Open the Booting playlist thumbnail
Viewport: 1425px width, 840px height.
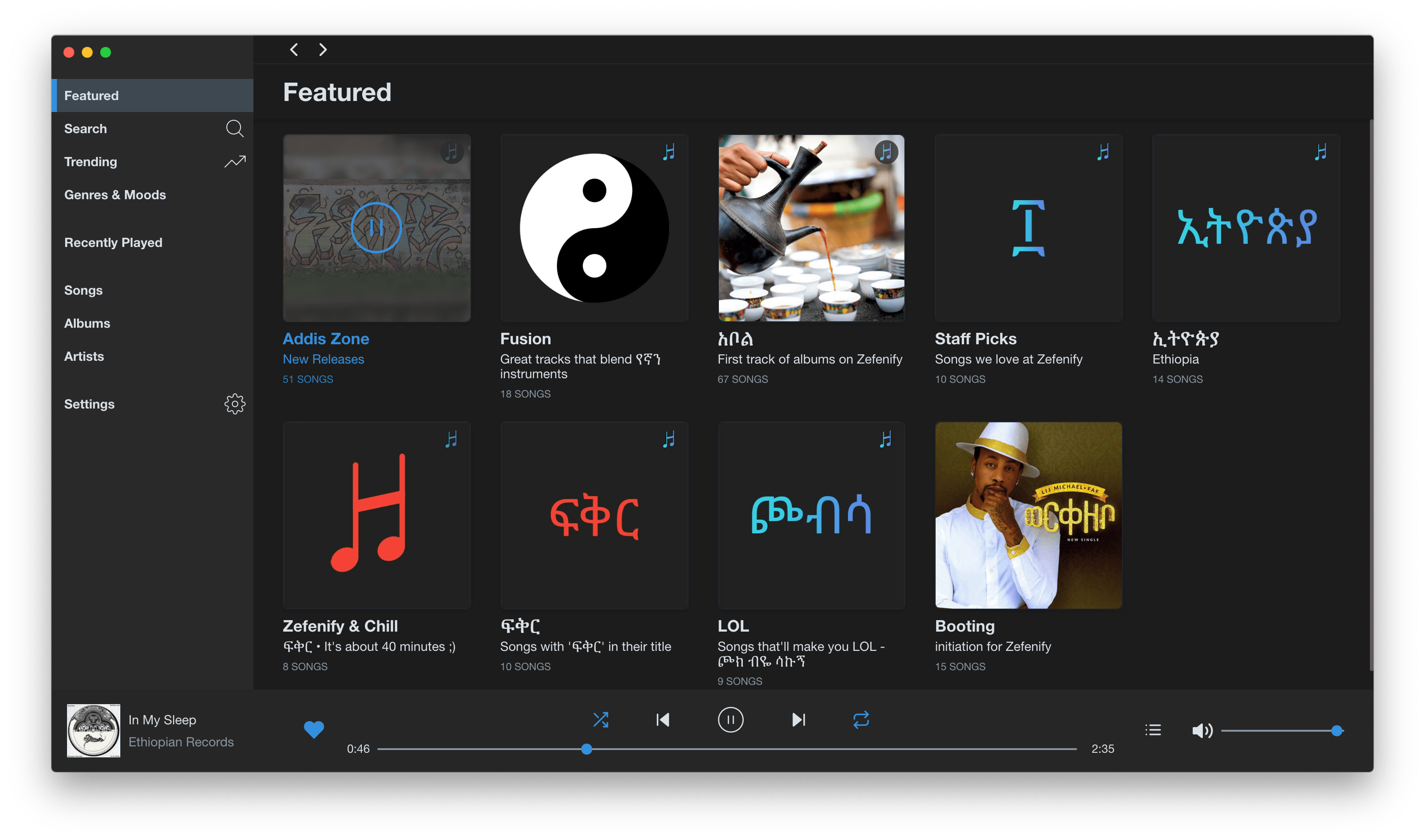pos(1028,515)
